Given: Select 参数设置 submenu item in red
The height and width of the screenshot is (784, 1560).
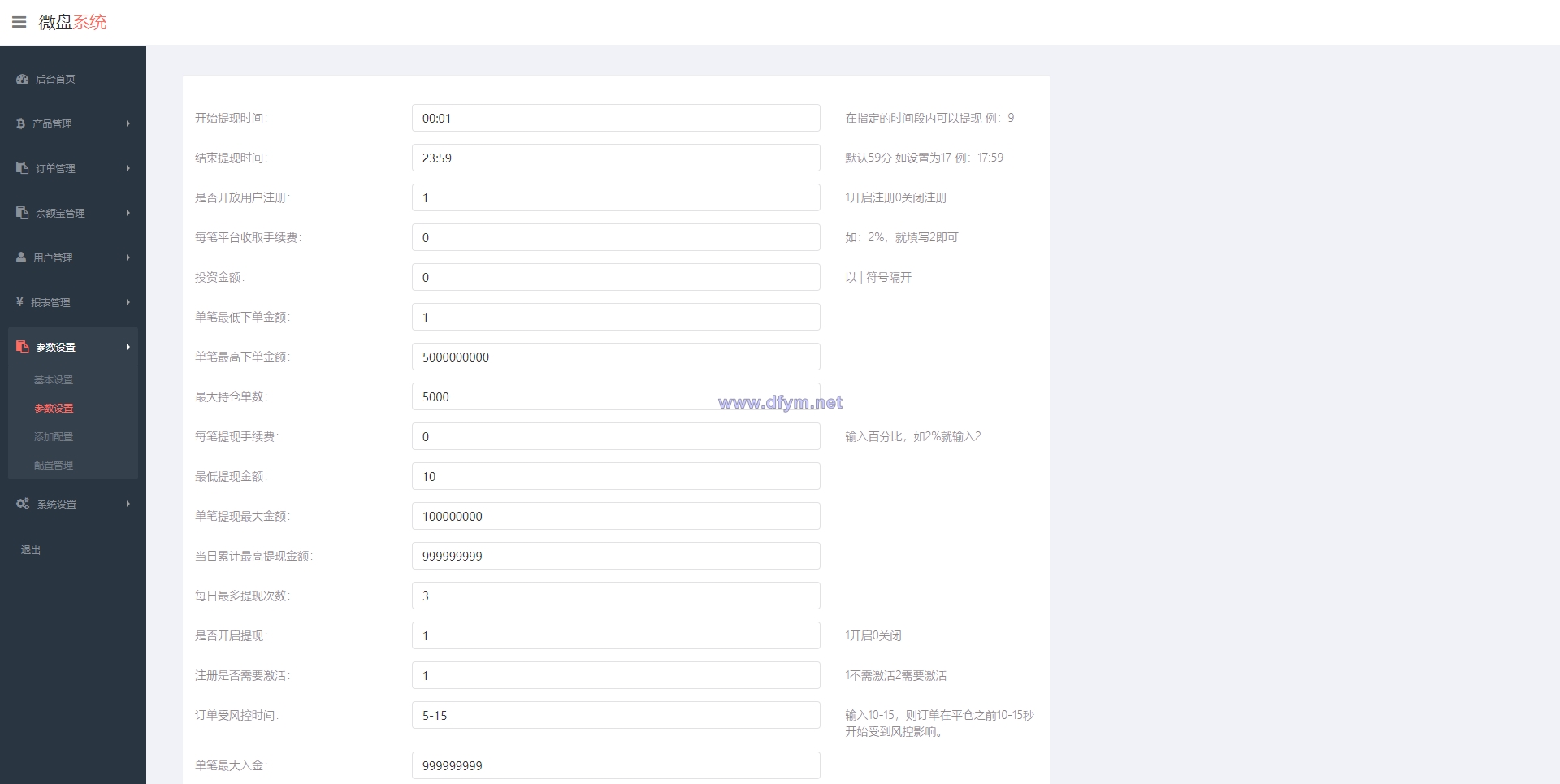Looking at the screenshot, I should 54,408.
